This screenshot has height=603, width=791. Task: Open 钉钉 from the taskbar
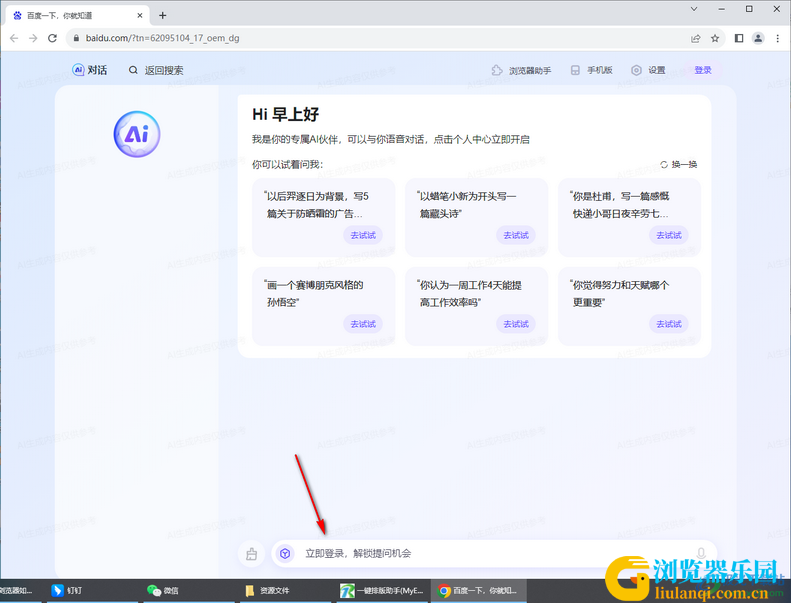point(92,590)
